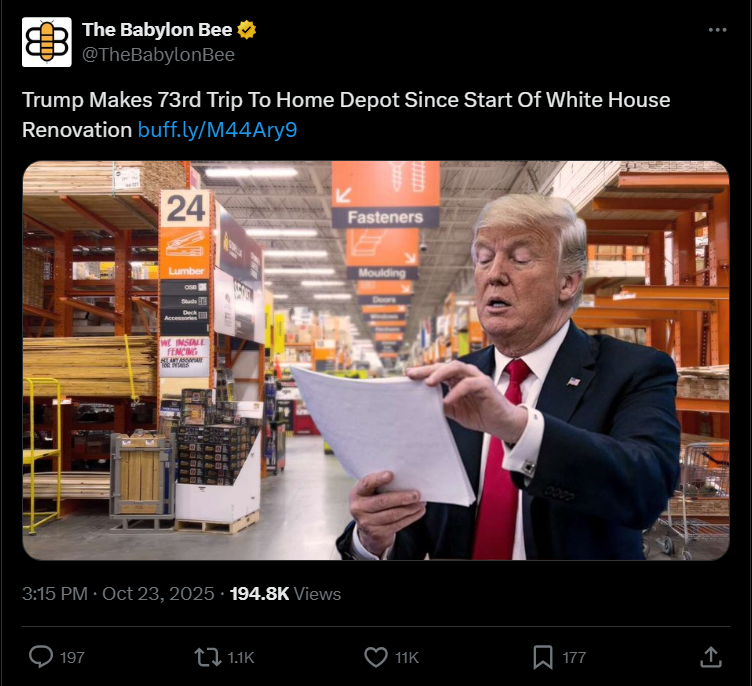The height and width of the screenshot is (686, 752).
Task: Click the tweet headline text
Action: tap(346, 115)
